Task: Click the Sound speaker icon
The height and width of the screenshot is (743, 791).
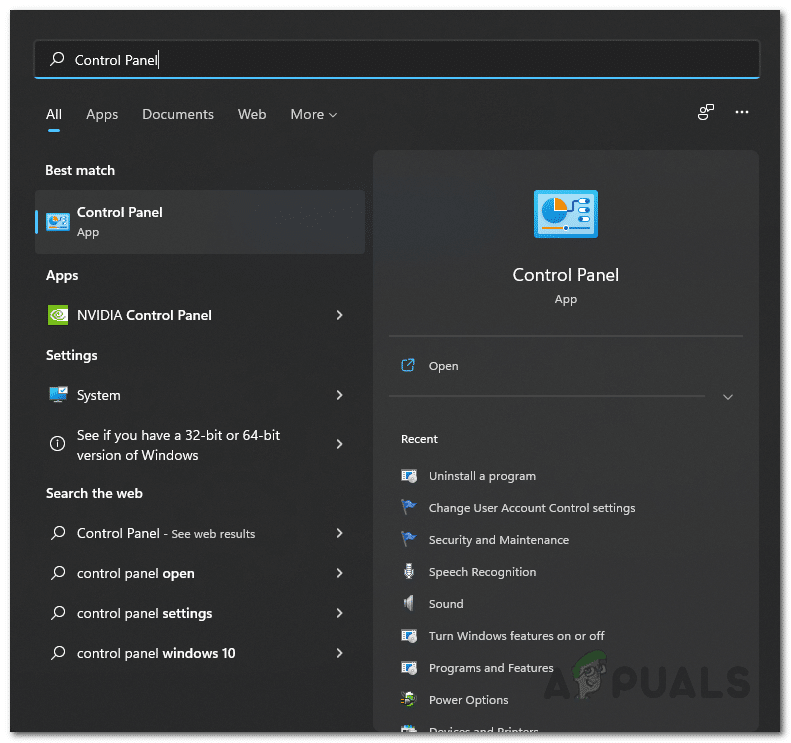Action: tap(408, 604)
